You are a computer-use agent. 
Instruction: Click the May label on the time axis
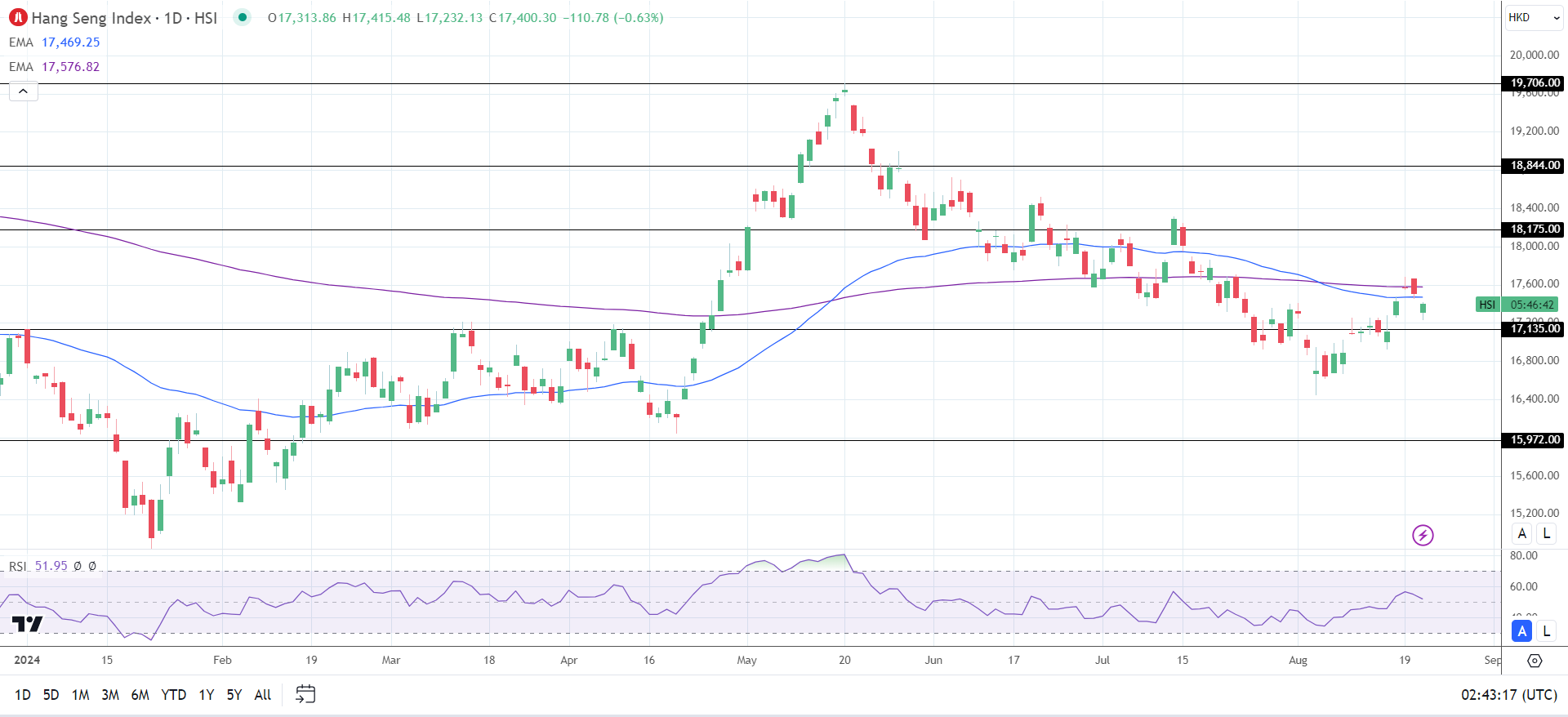(x=746, y=660)
